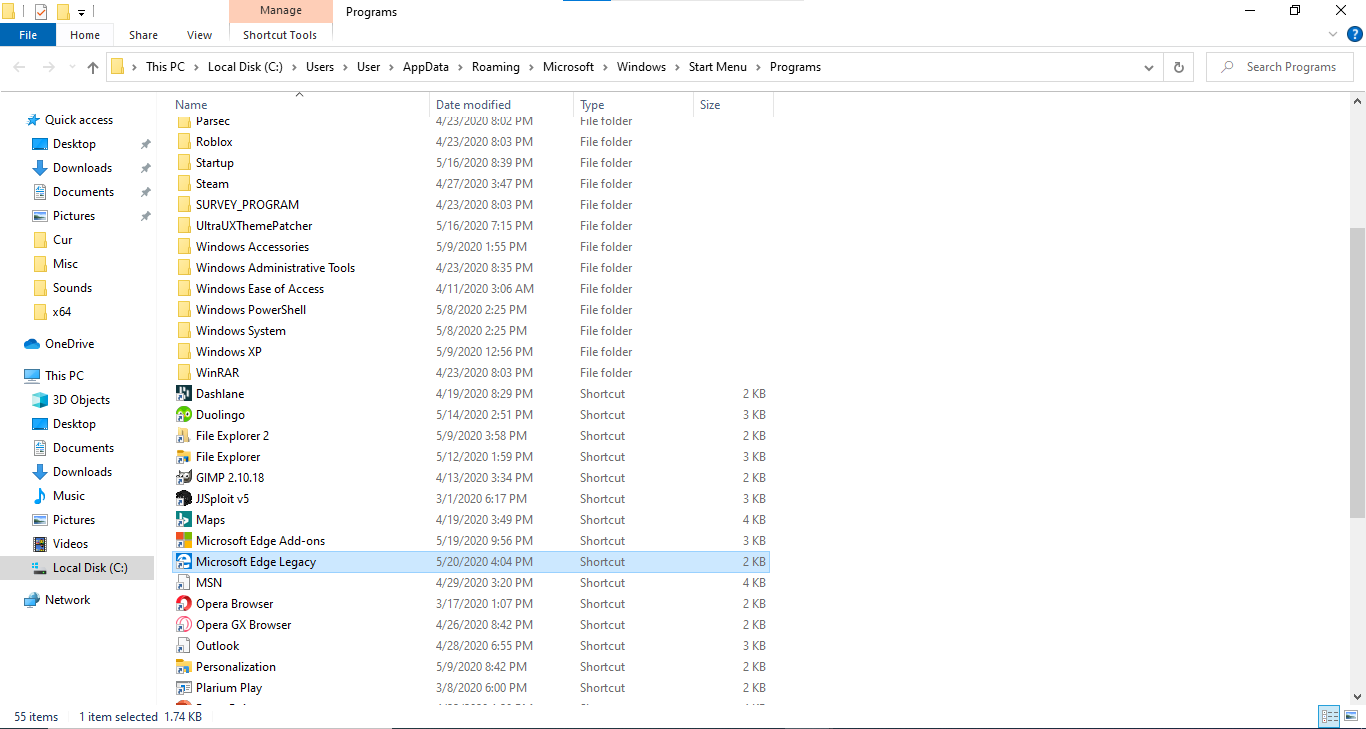Open the Shortcut Tools tab
The height and width of the screenshot is (729, 1366).
click(280, 35)
